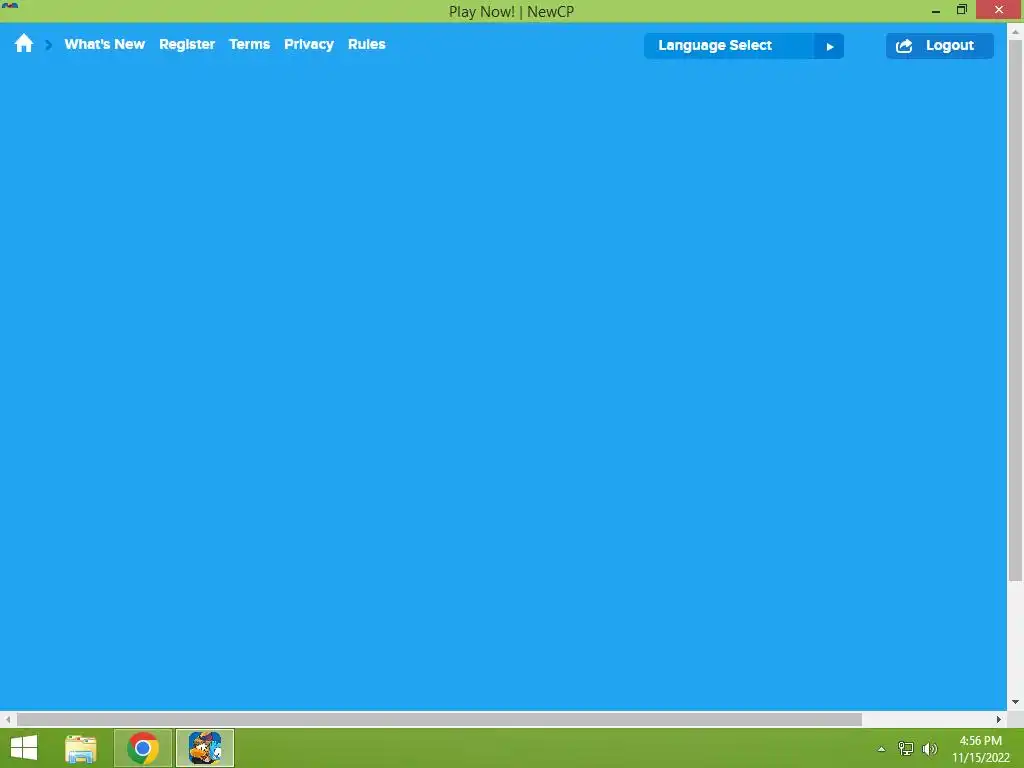Show hidden system tray icons
The width and height of the screenshot is (1024, 768).
coord(882,749)
